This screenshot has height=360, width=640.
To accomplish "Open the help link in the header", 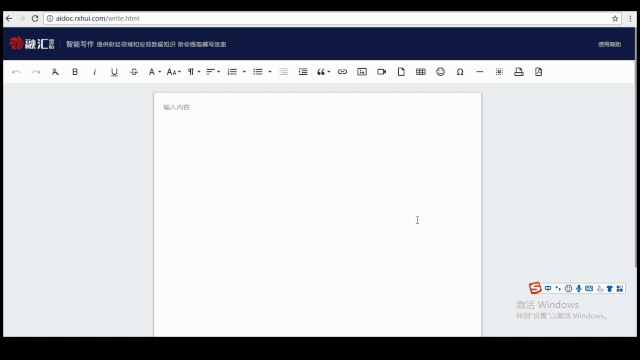I will pyautogui.click(x=609, y=44).
